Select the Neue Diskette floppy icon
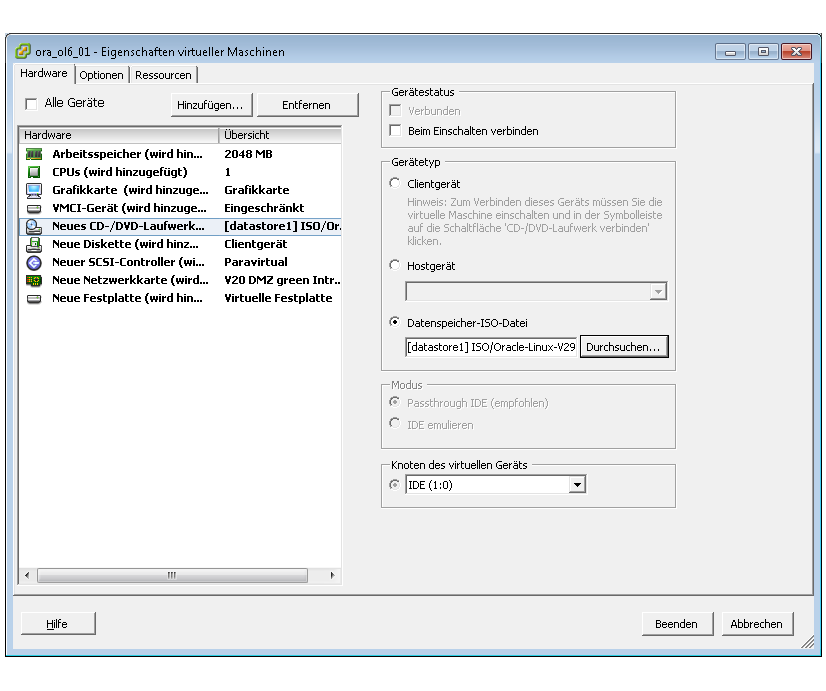This screenshot has width=826, height=691. [x=34, y=244]
